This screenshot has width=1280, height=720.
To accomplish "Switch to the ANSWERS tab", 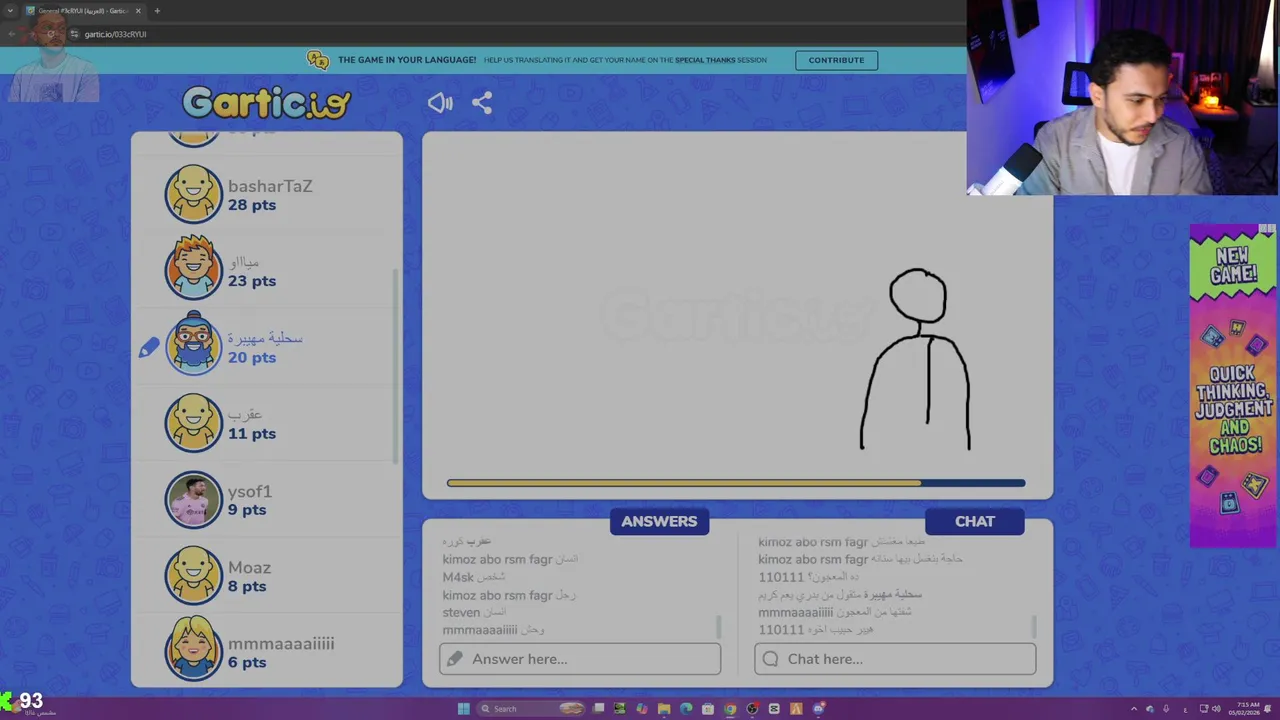I will pyautogui.click(x=659, y=521).
